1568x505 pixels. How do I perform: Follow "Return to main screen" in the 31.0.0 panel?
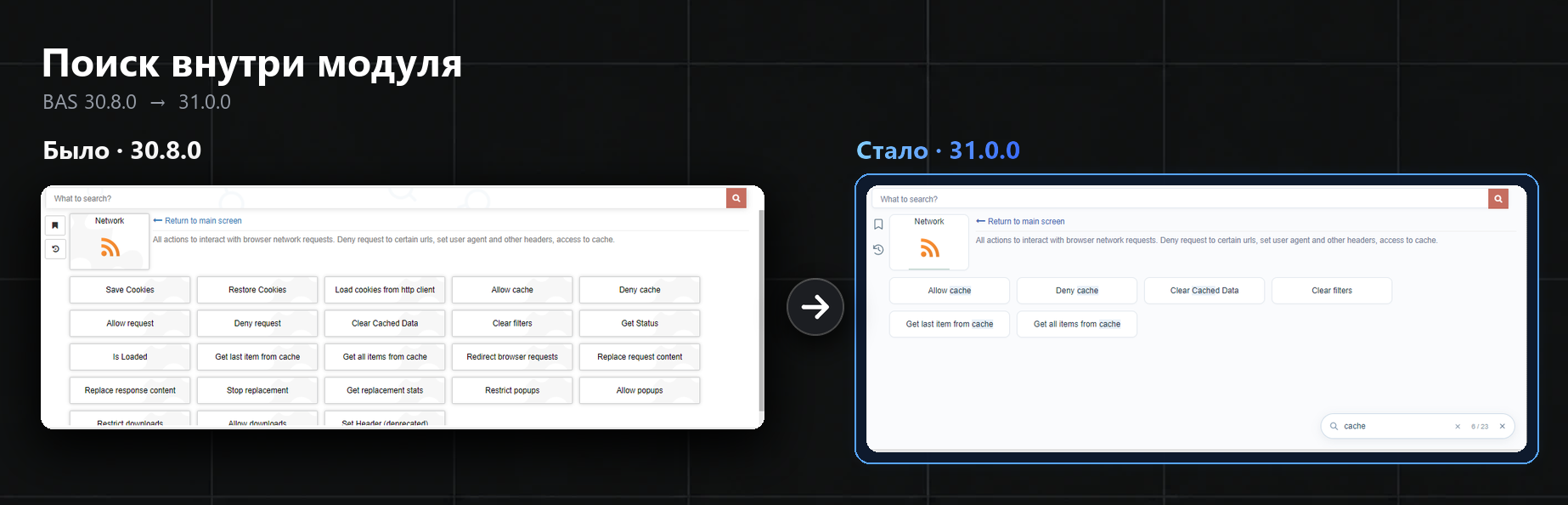[1020, 222]
